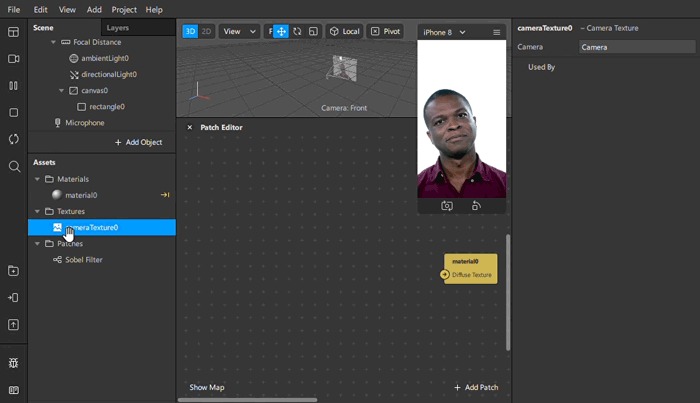This screenshot has width=700, height=403.
Task: Close the Patch Editor with X
Action: [190, 127]
